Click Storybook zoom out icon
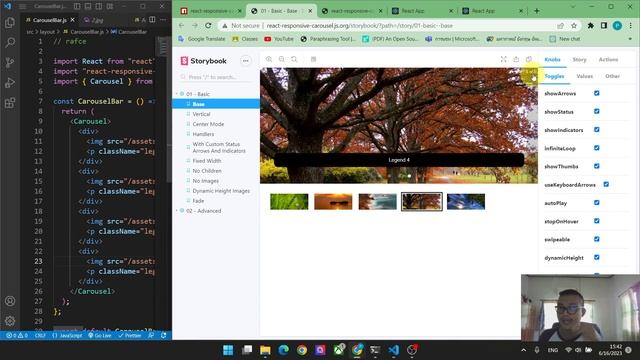640x360 pixels. tap(282, 59)
